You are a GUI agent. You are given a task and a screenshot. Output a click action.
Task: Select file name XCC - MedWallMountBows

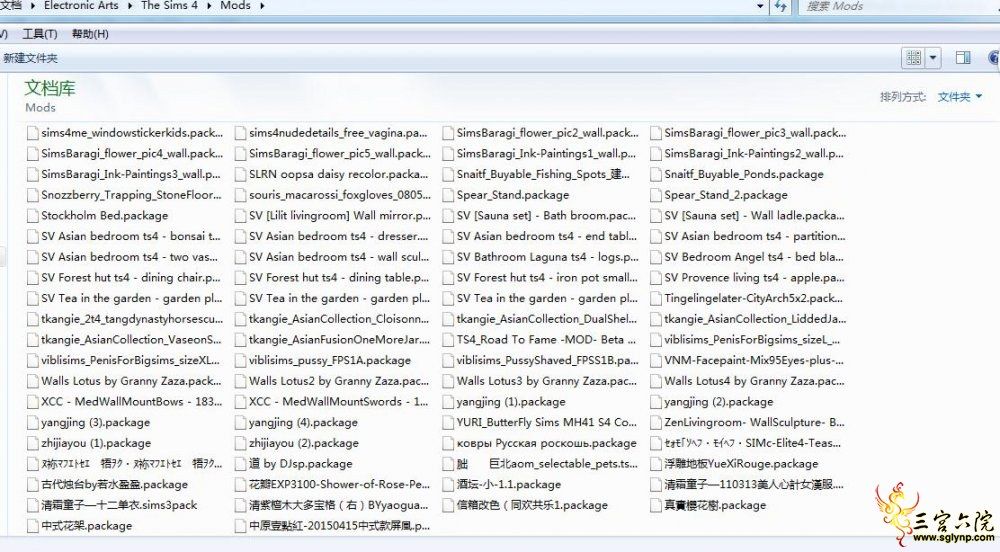[x=131, y=402]
